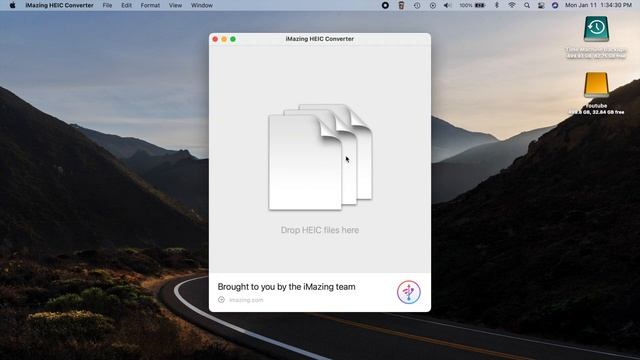The image size is (640, 360).
Task: Open the Bluetooth menu bar icon
Action: pyautogui.click(x=497, y=5)
